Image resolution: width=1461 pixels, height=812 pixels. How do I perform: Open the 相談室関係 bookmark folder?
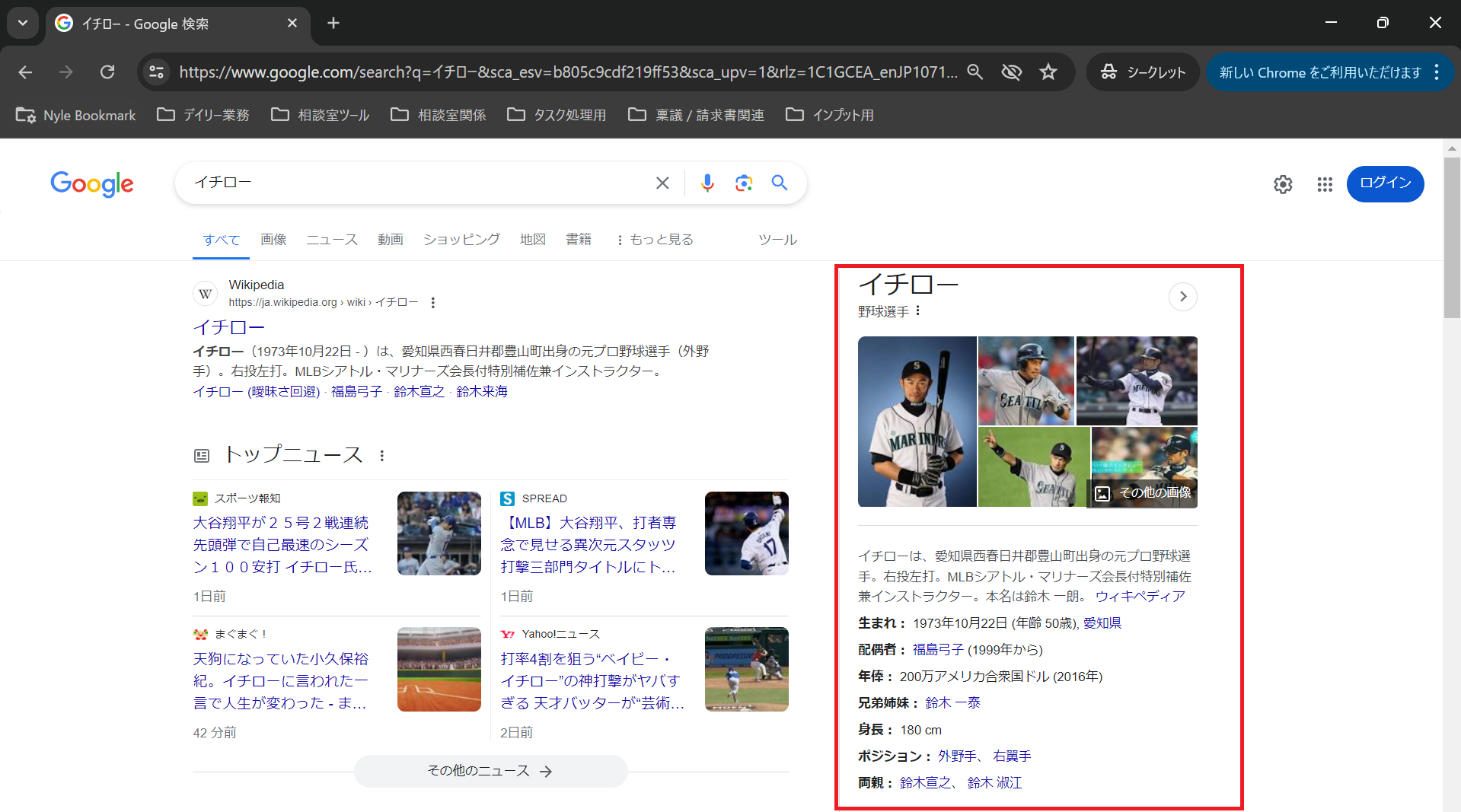click(439, 115)
